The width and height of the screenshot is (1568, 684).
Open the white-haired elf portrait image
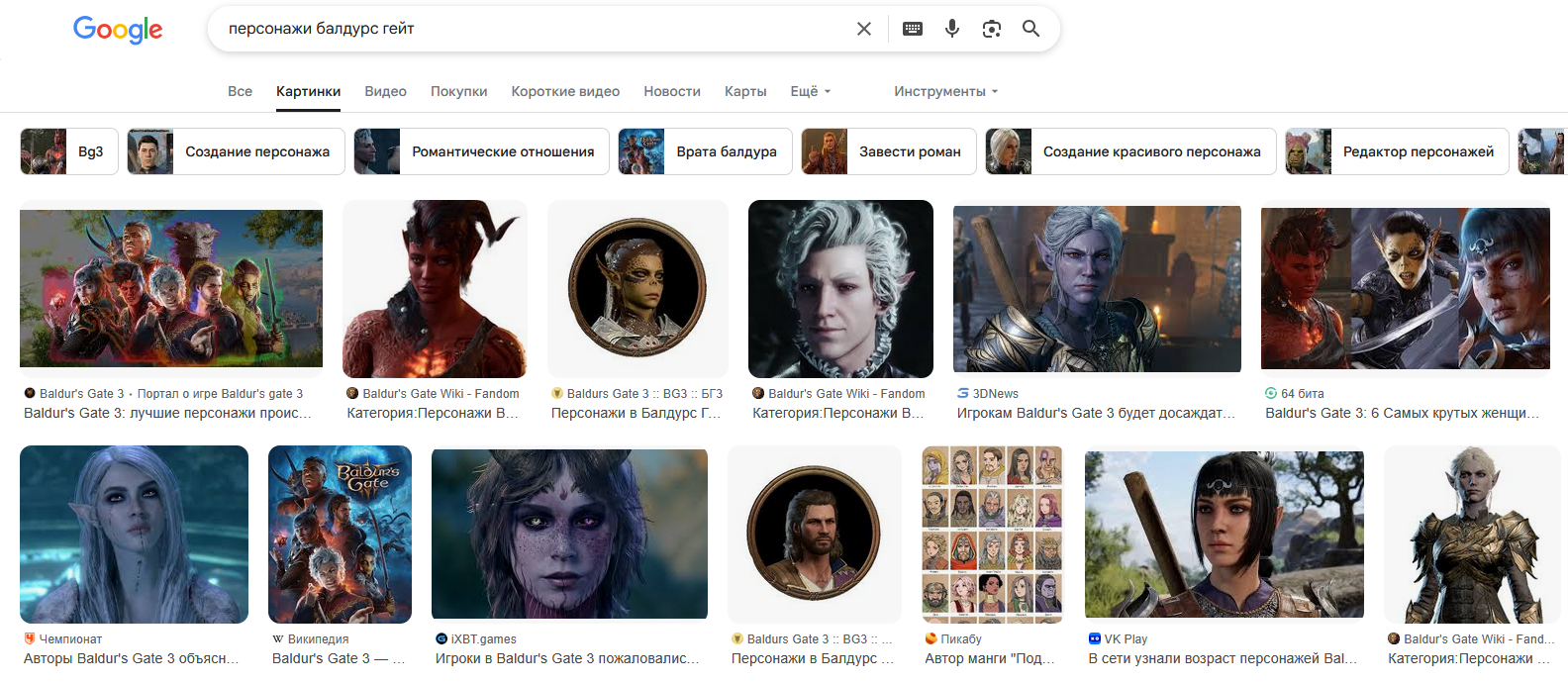click(x=840, y=288)
